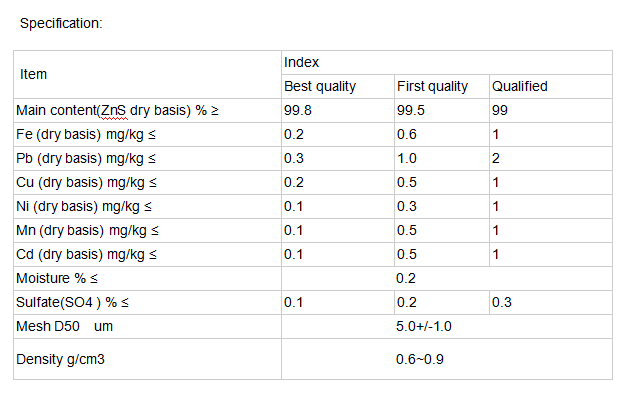Click the Index header cell
Screen dimensions: 624x396
(447, 62)
